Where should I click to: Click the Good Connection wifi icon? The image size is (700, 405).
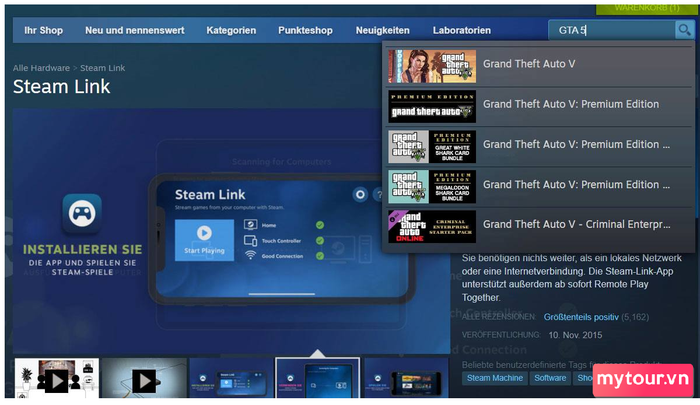click(250, 255)
